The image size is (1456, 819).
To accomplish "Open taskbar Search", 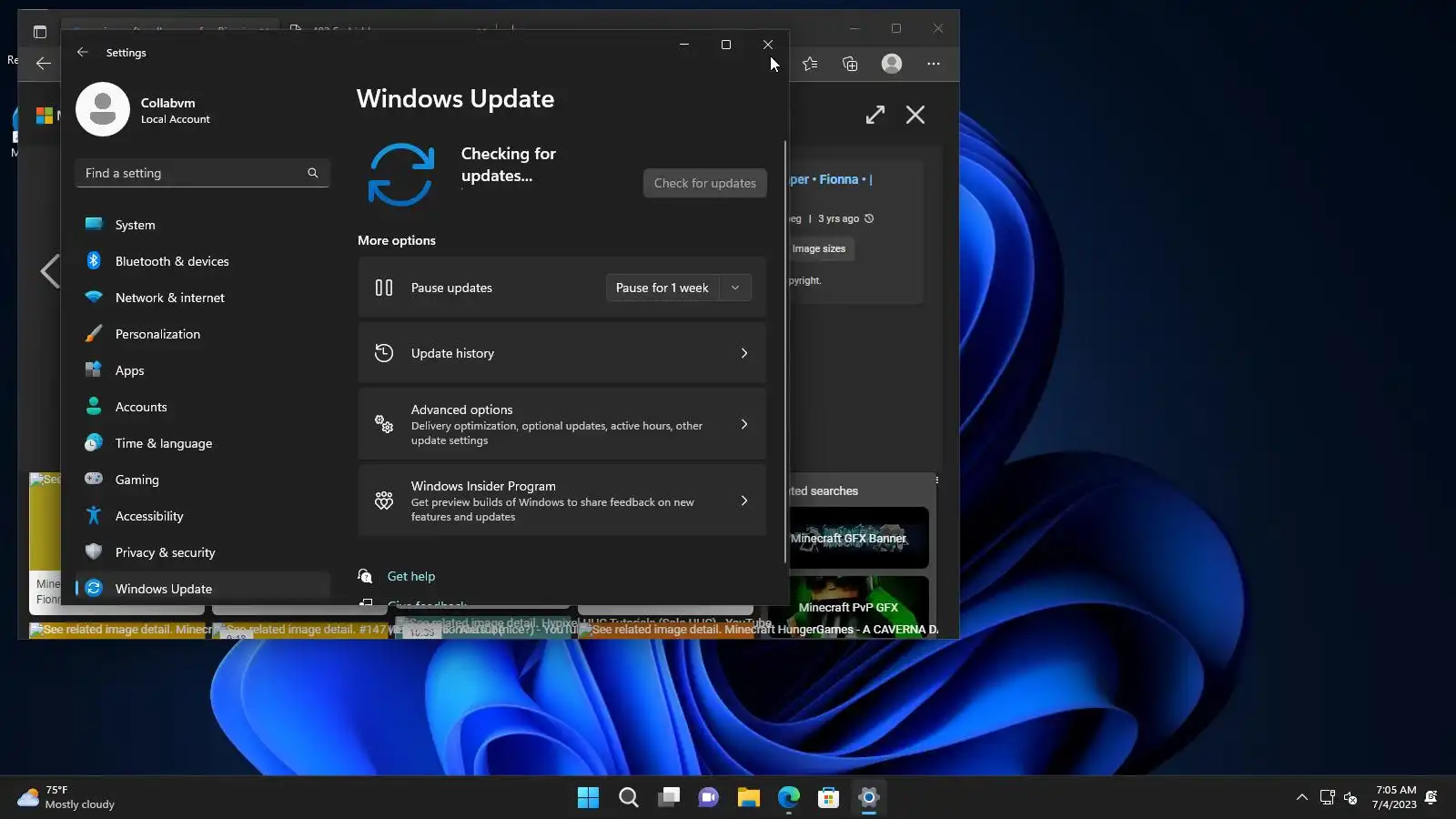I will 629,798.
